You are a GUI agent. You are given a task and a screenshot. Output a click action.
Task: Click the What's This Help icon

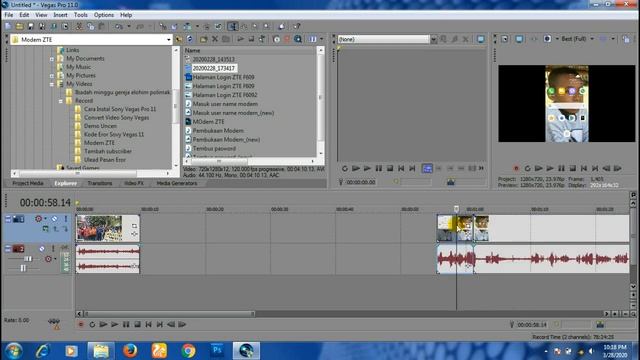[297, 27]
